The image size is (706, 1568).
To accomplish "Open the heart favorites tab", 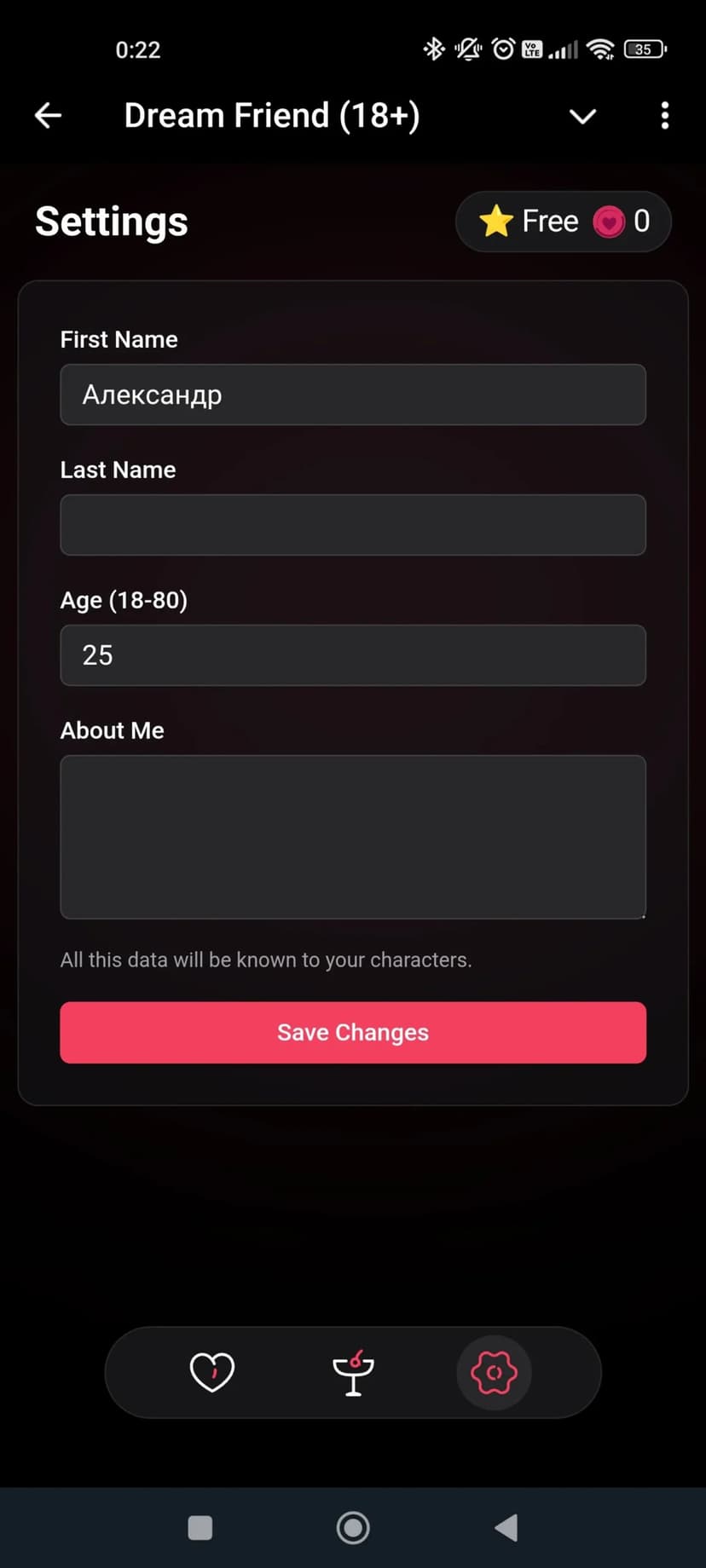I will pyautogui.click(x=211, y=1372).
